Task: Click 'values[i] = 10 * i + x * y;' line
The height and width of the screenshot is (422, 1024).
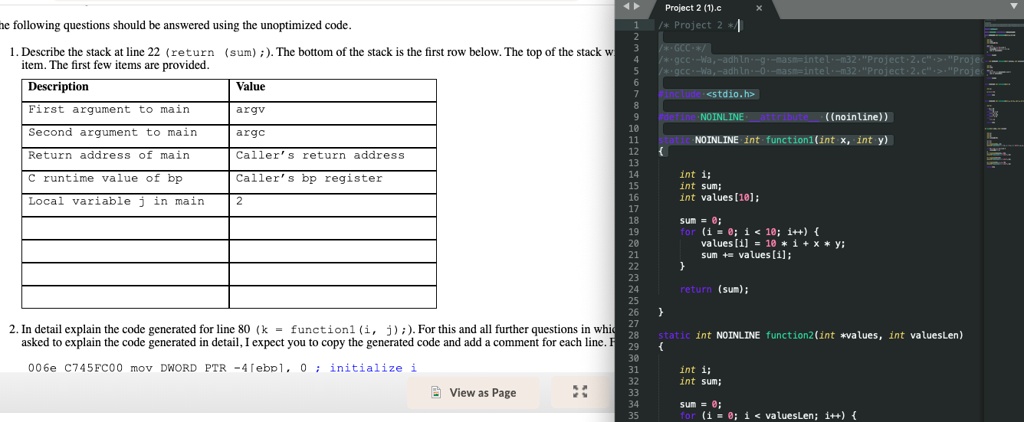Action: pos(773,244)
